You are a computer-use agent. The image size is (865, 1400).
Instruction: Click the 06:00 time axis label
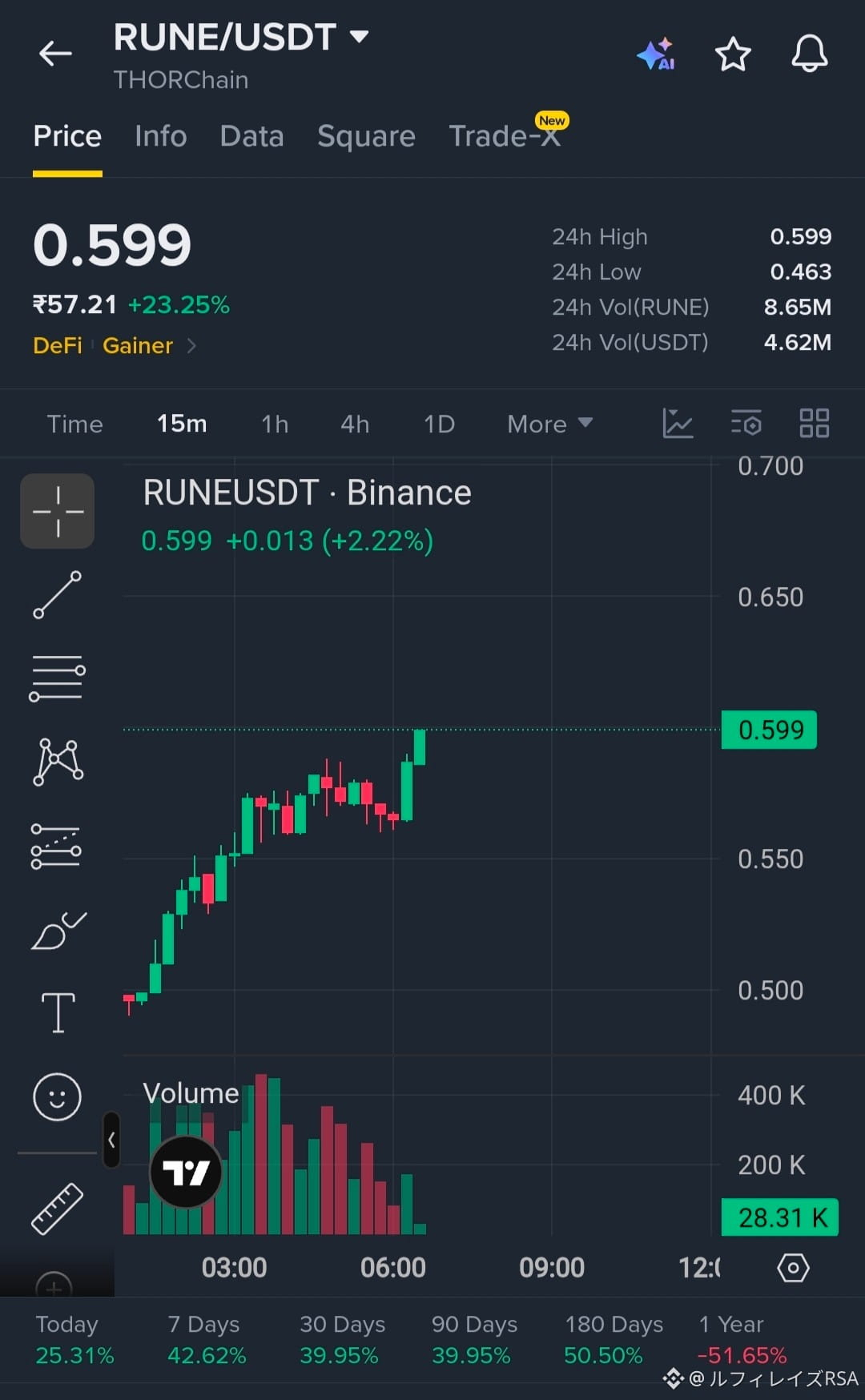[392, 1268]
